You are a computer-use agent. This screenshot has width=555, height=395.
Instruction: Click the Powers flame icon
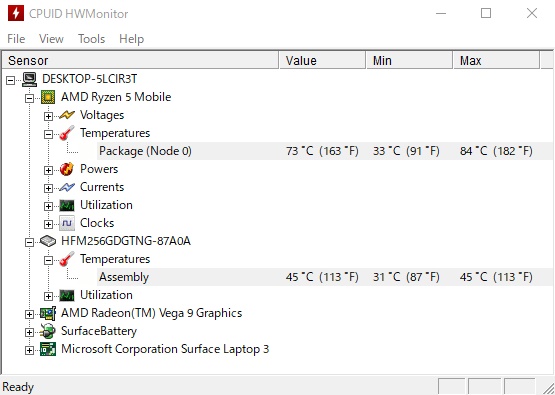(x=67, y=169)
